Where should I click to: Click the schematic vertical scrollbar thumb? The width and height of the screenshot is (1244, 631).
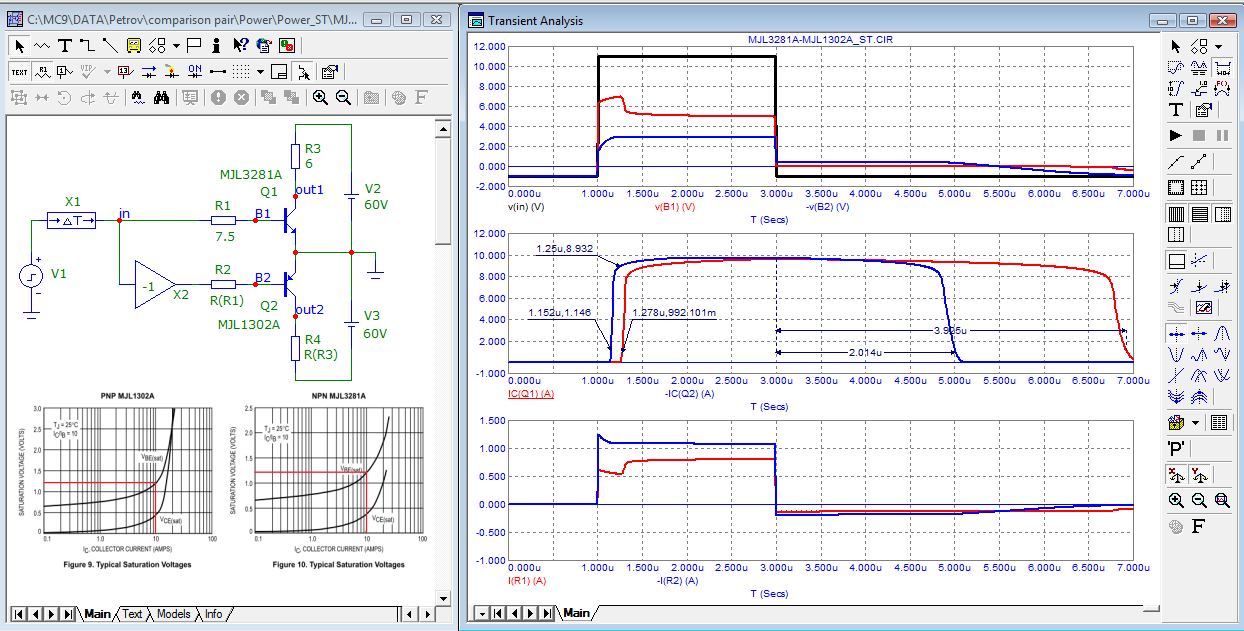(442, 190)
